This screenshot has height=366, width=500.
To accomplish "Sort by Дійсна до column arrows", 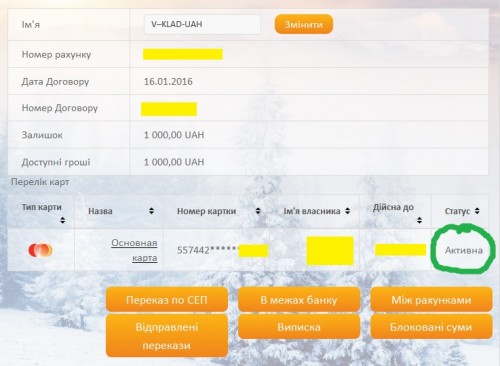I will pyautogui.click(x=419, y=220).
